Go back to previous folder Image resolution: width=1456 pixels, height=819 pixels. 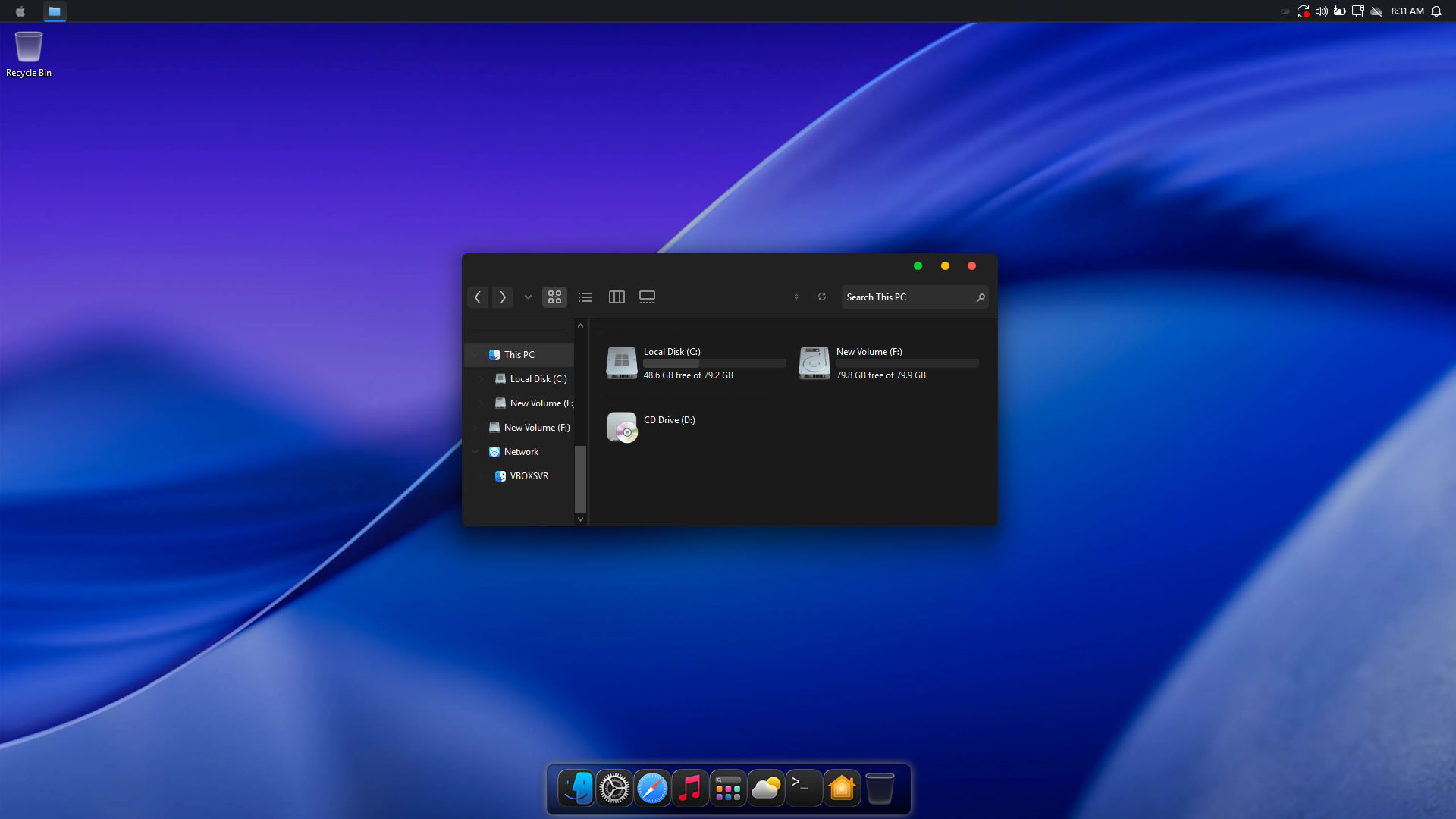click(478, 297)
